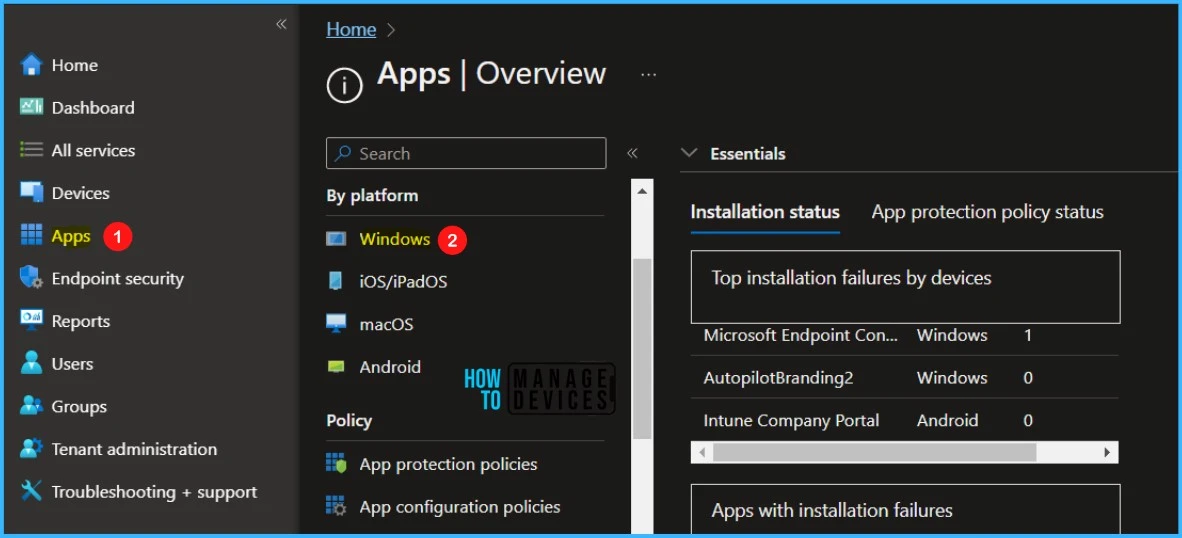
Task: Click the Windows platform icon
Action: coord(335,239)
